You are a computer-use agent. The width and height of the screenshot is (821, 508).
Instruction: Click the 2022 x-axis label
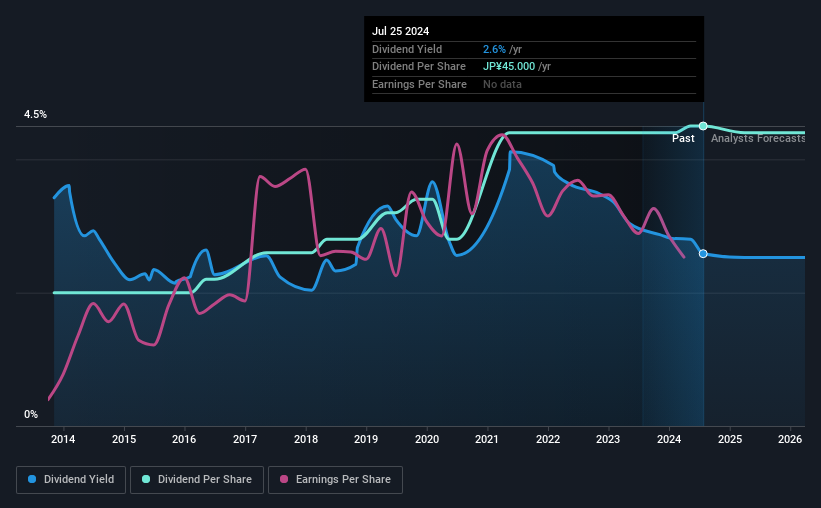click(x=548, y=439)
